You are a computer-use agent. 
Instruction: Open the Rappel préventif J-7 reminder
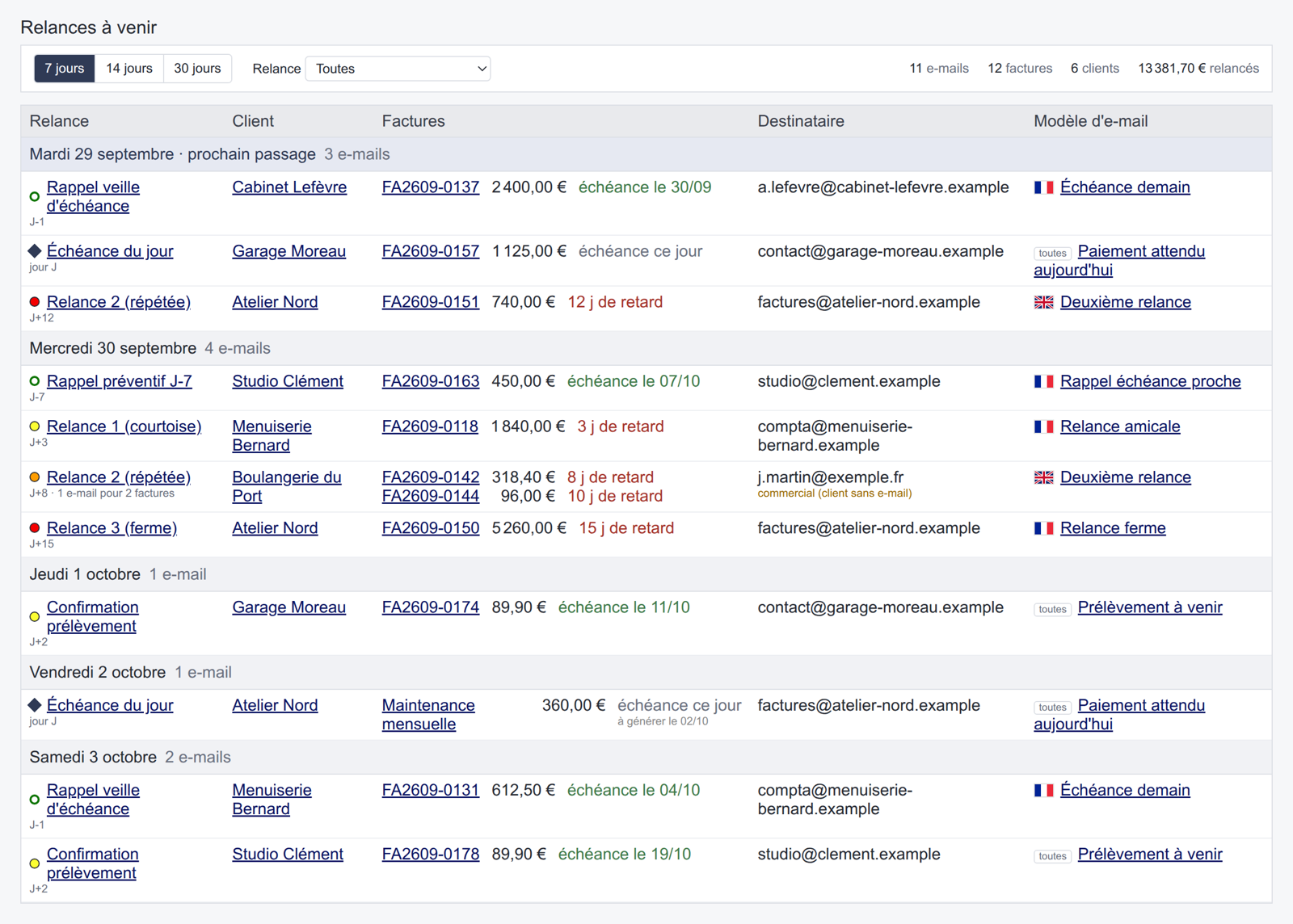(120, 381)
